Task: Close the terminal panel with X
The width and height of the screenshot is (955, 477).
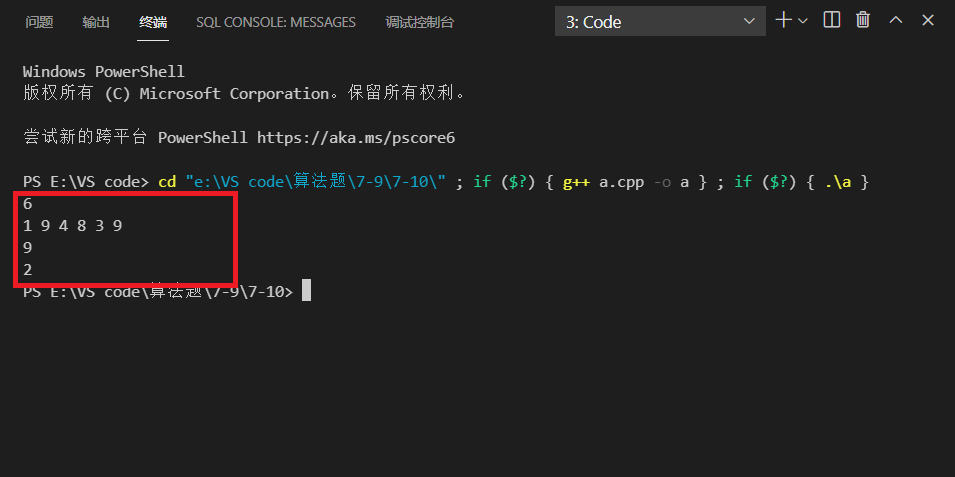Action: point(928,20)
